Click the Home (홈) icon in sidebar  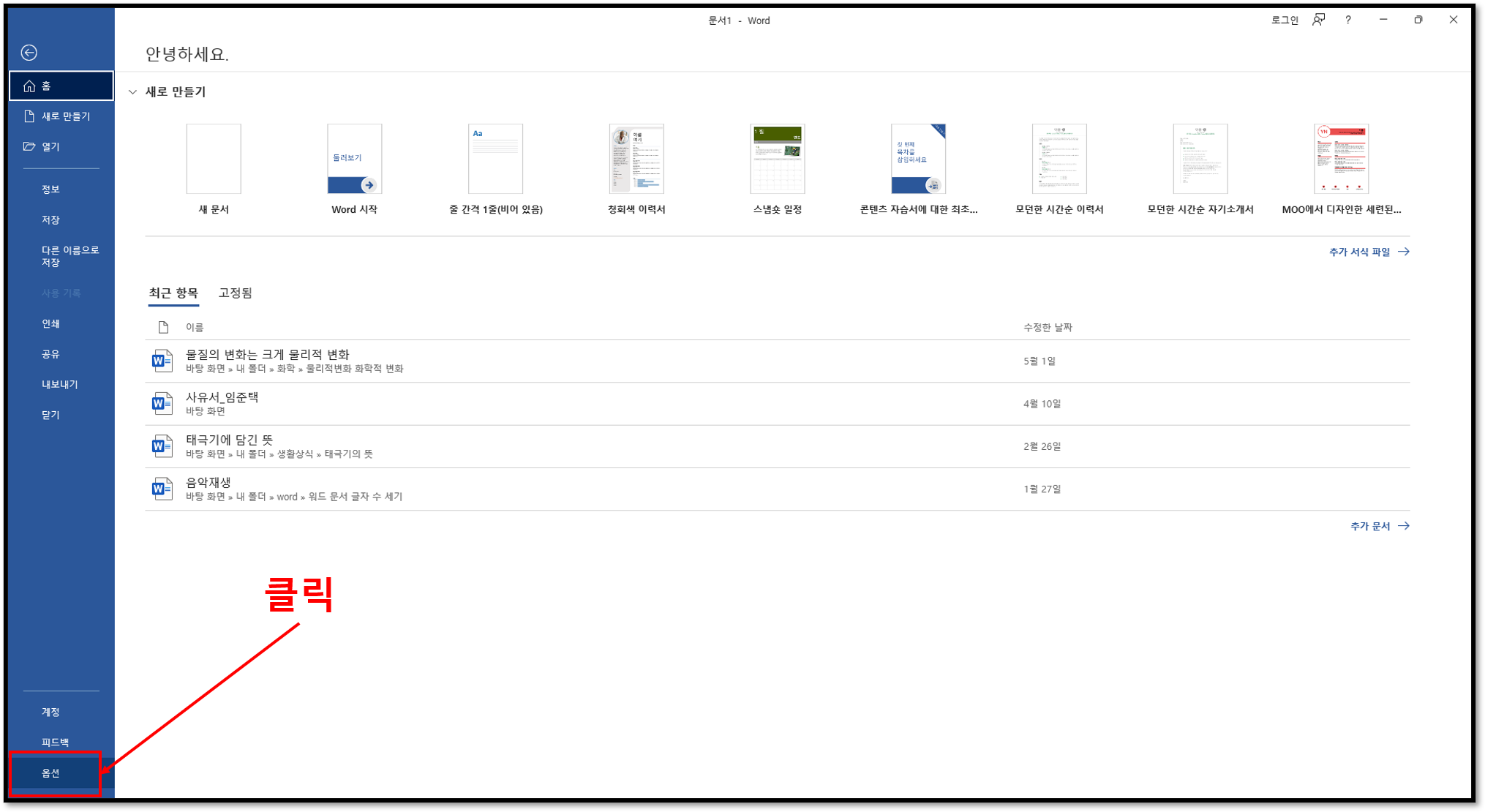point(29,86)
